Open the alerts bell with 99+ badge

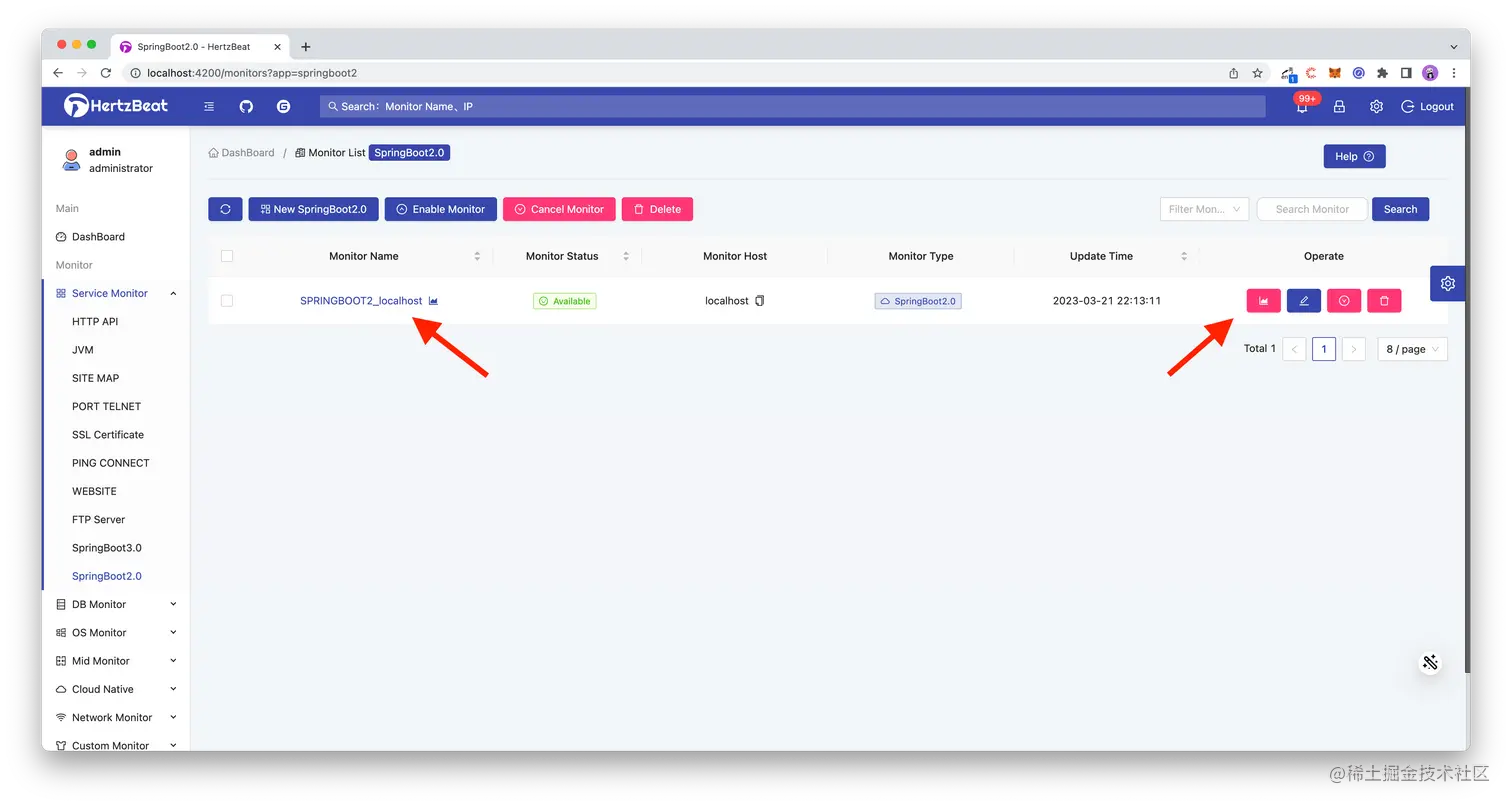[x=1303, y=105]
